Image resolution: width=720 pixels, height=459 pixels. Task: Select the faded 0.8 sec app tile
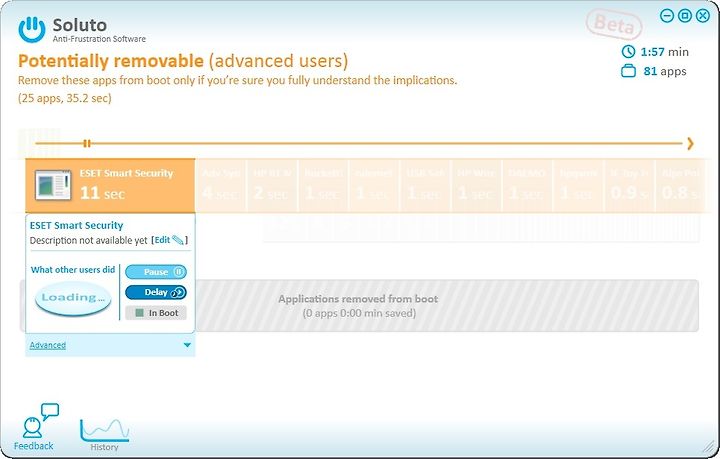coord(680,185)
